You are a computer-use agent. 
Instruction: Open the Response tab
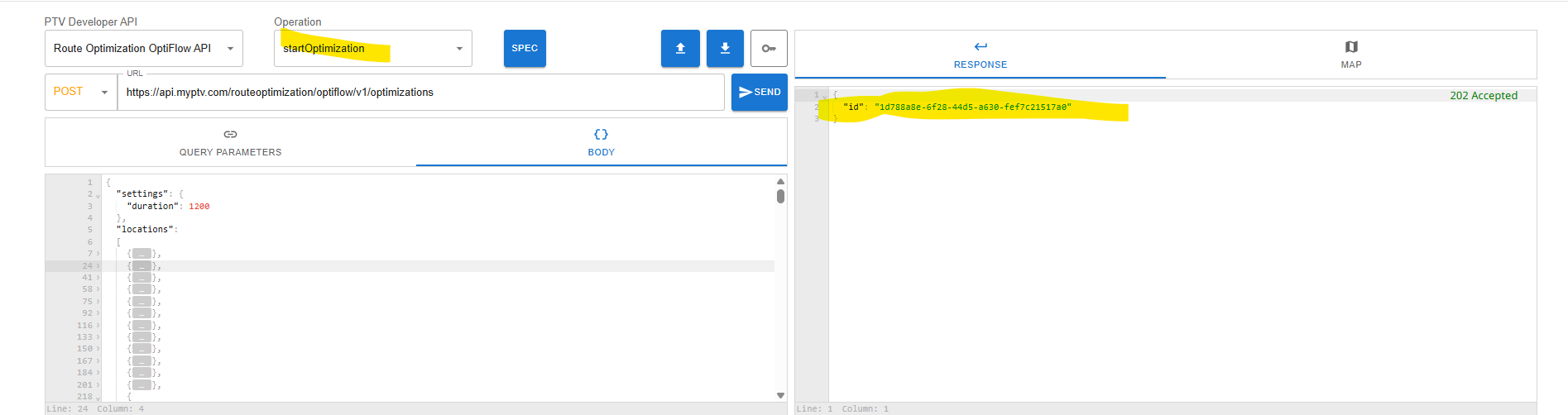980,55
